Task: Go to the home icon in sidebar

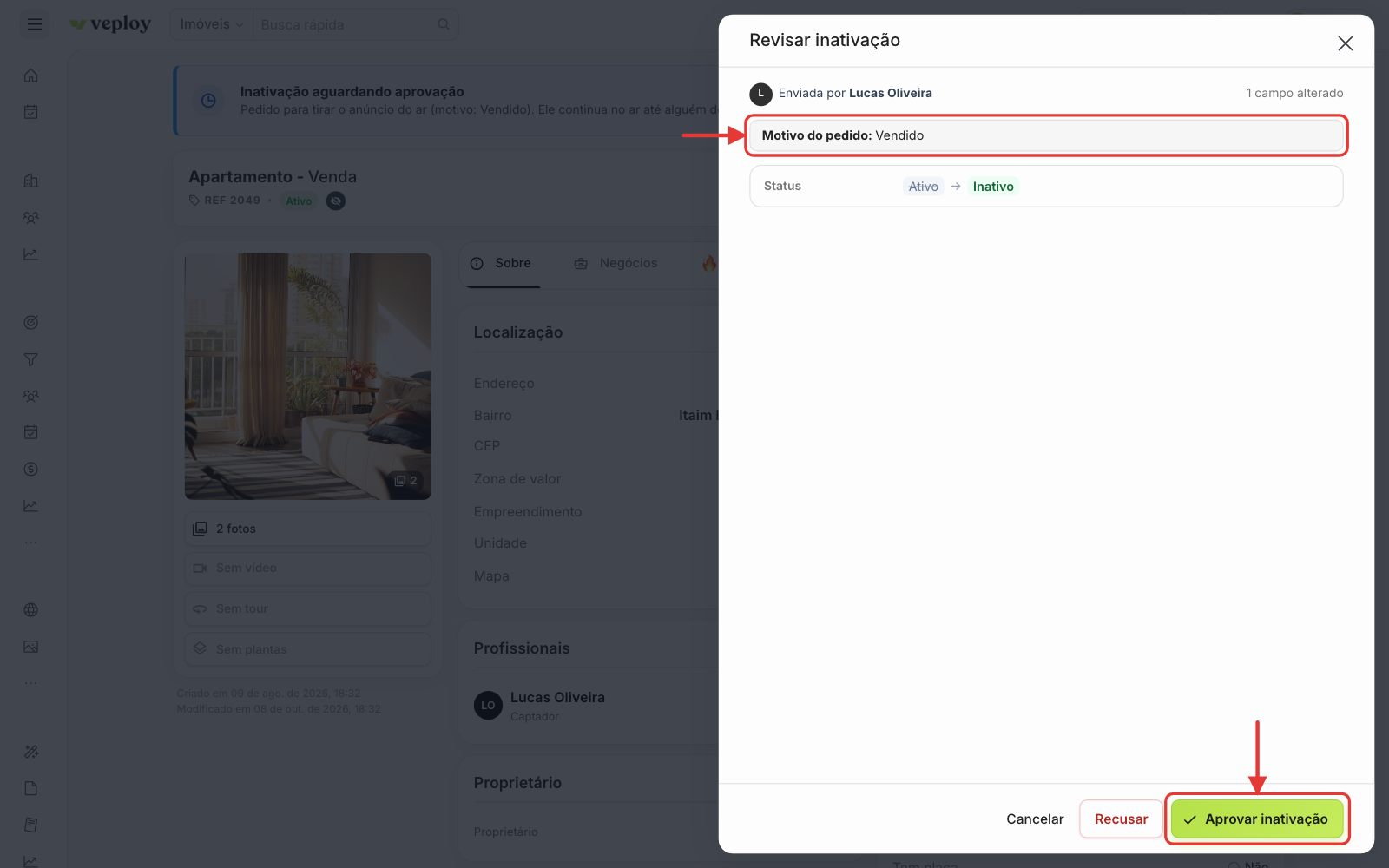Action: tap(31, 76)
